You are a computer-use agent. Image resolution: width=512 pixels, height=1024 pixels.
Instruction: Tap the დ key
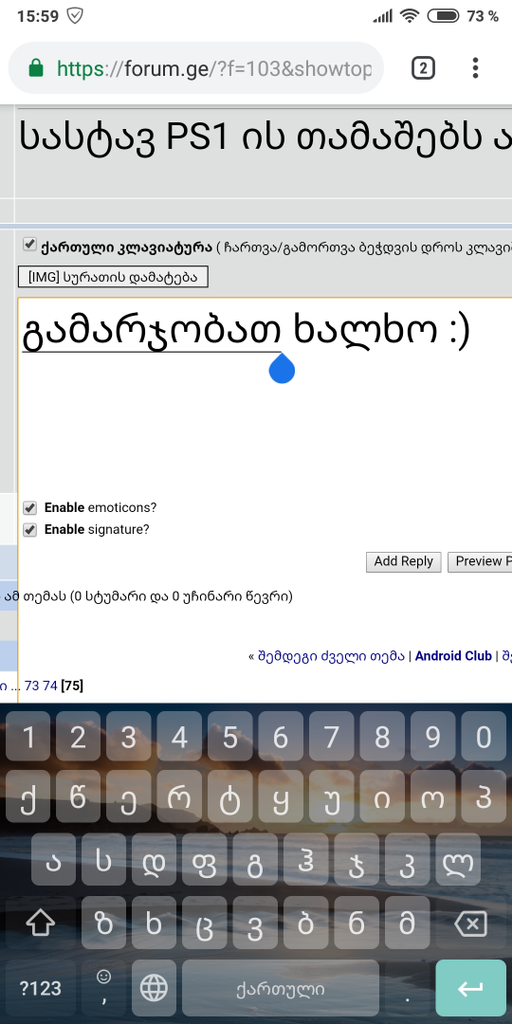(154, 859)
